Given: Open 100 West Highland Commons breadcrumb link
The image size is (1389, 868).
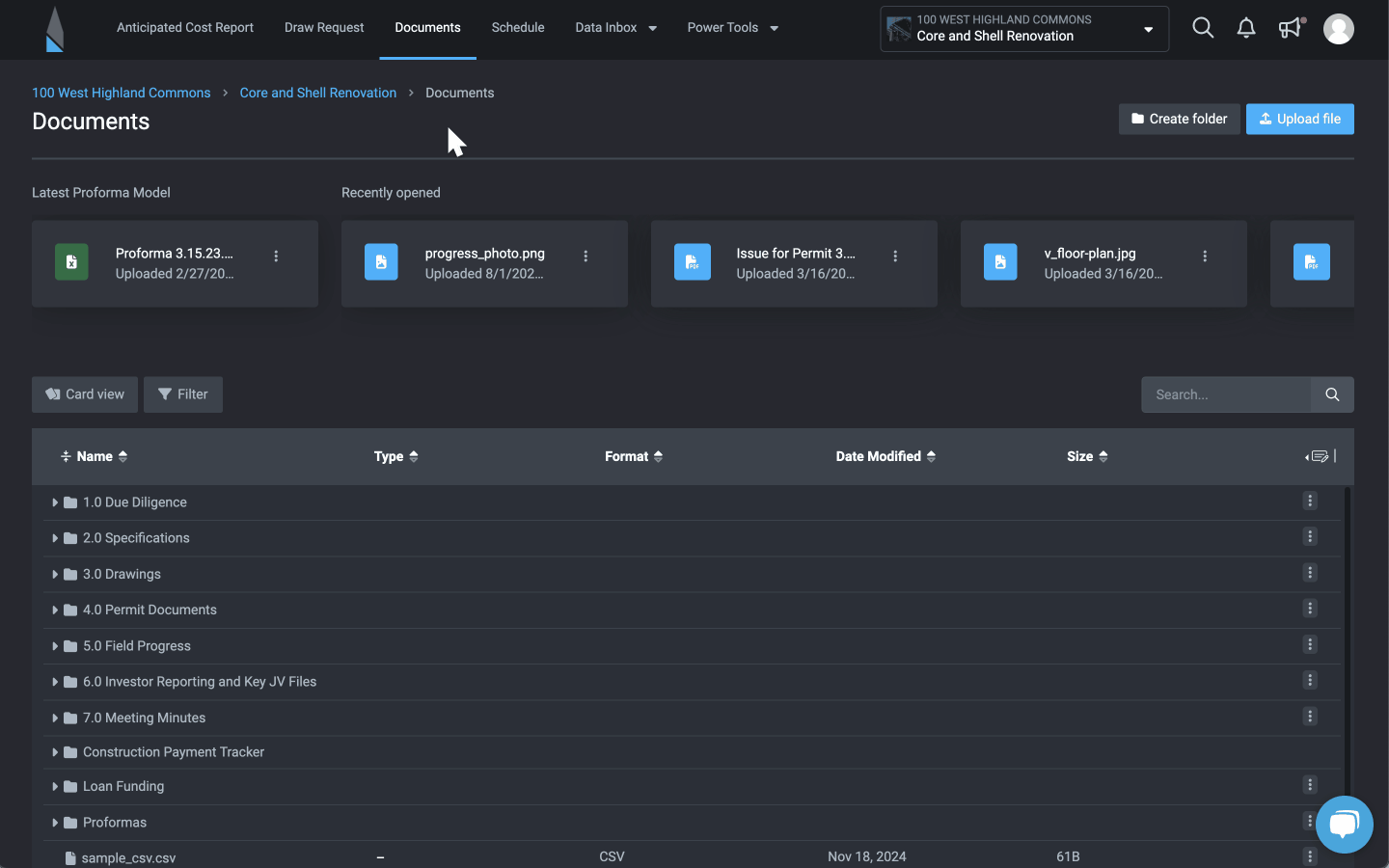Looking at the screenshot, I should coord(122,93).
